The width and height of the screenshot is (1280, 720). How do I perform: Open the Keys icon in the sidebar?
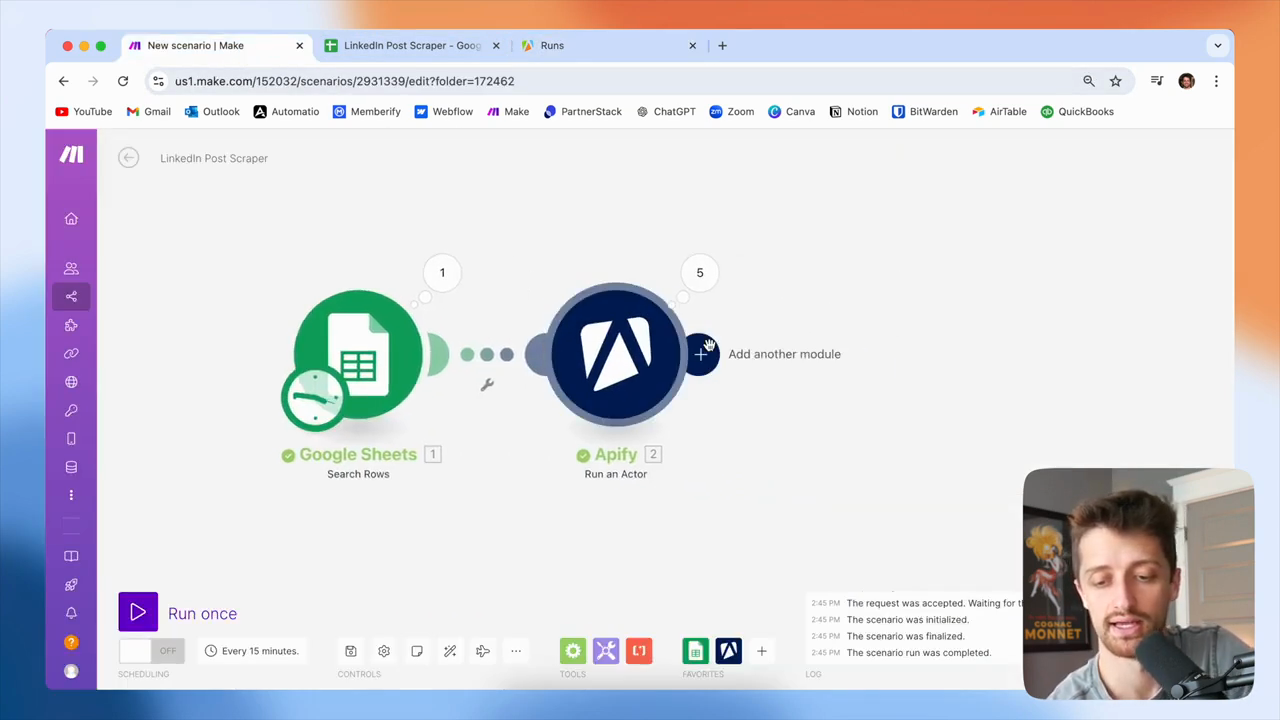click(71, 410)
